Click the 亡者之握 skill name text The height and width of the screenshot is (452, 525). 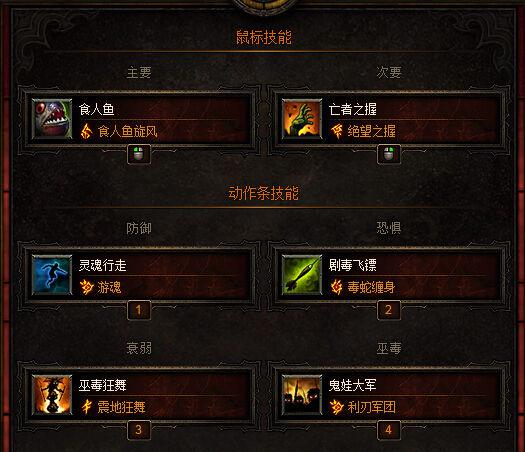(x=353, y=109)
